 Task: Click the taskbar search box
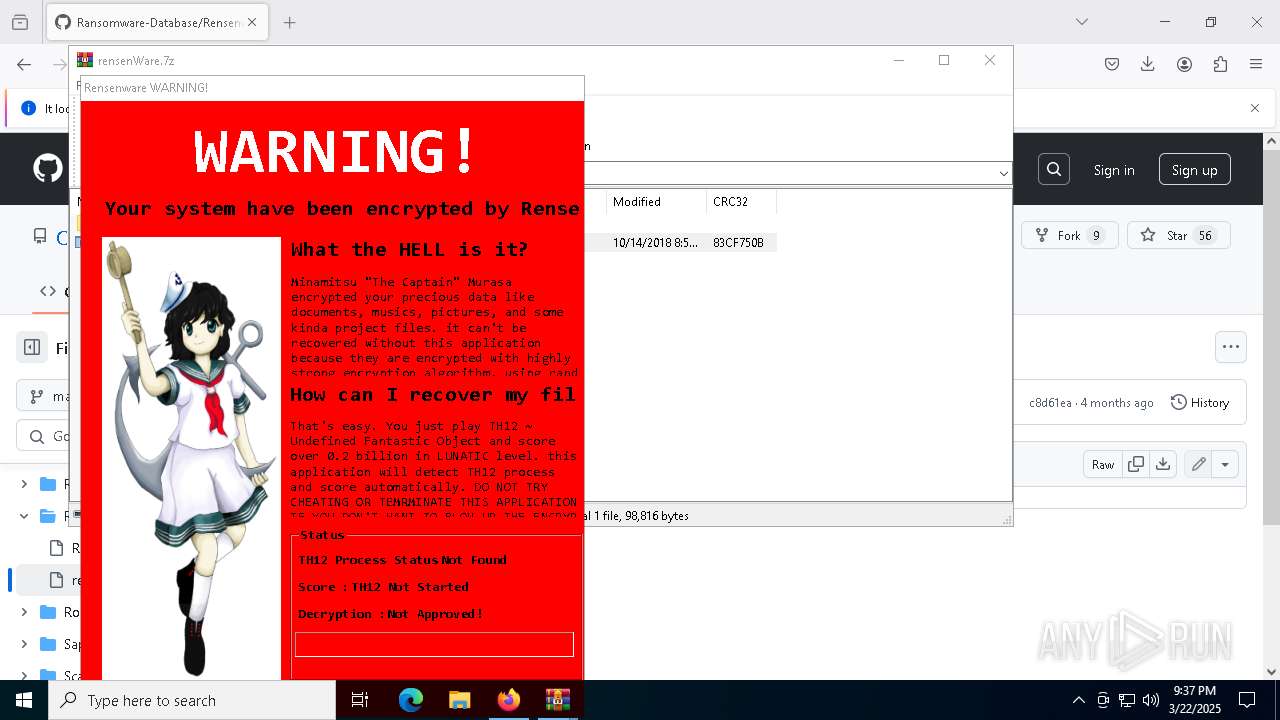192,700
